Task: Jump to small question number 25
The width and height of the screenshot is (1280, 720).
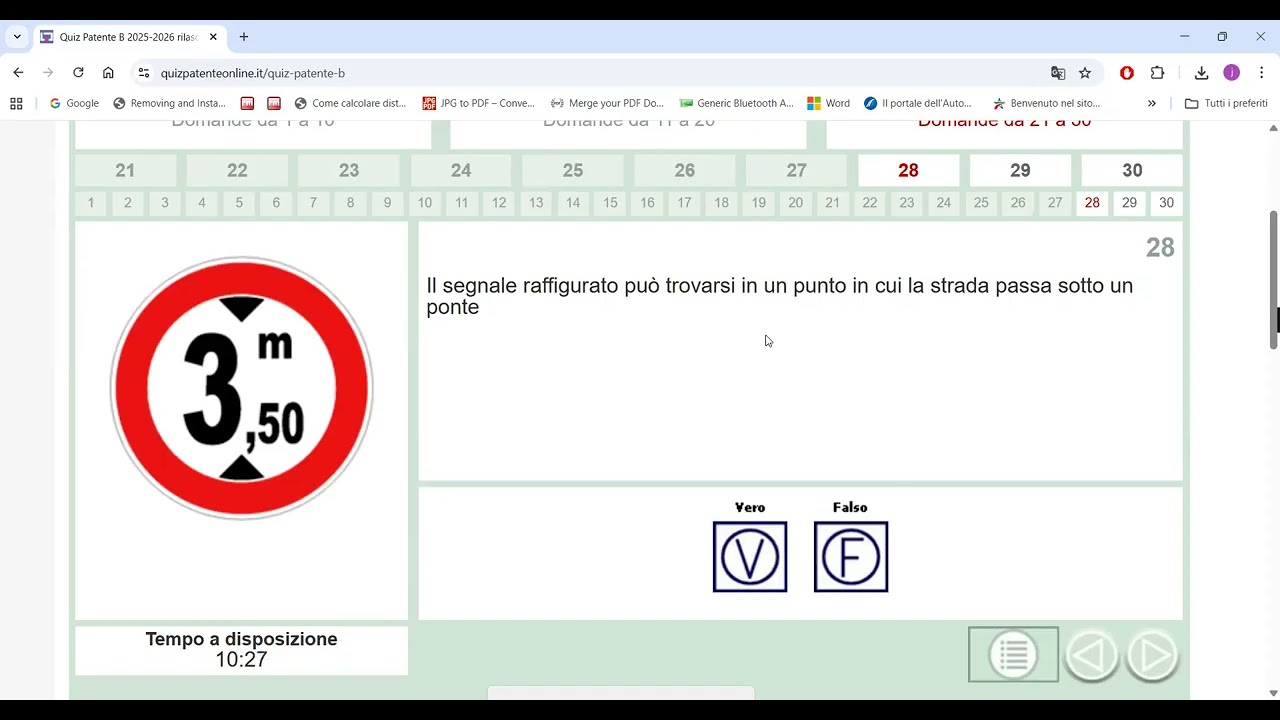Action: [x=981, y=203]
